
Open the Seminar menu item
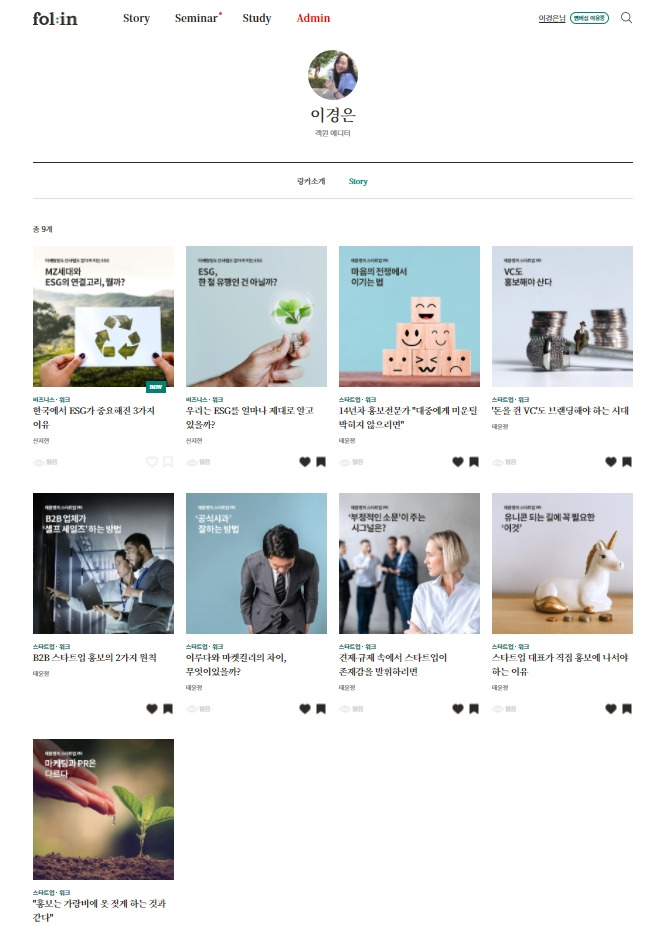(197, 18)
